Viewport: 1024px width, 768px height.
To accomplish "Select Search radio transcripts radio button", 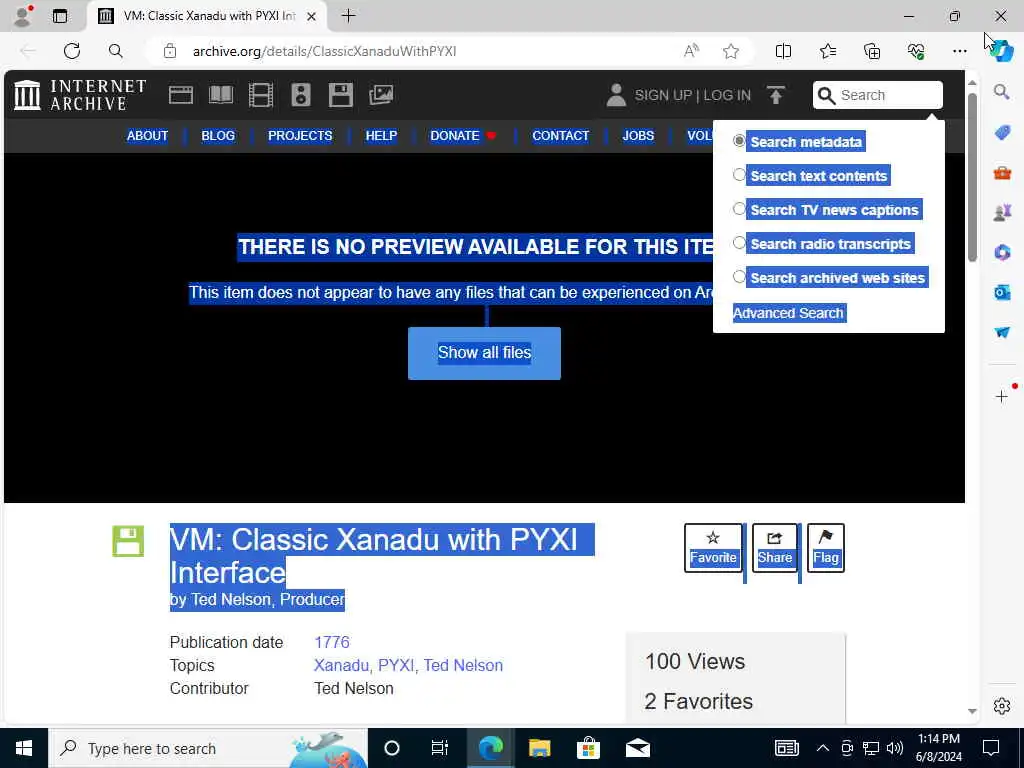I will pos(739,243).
